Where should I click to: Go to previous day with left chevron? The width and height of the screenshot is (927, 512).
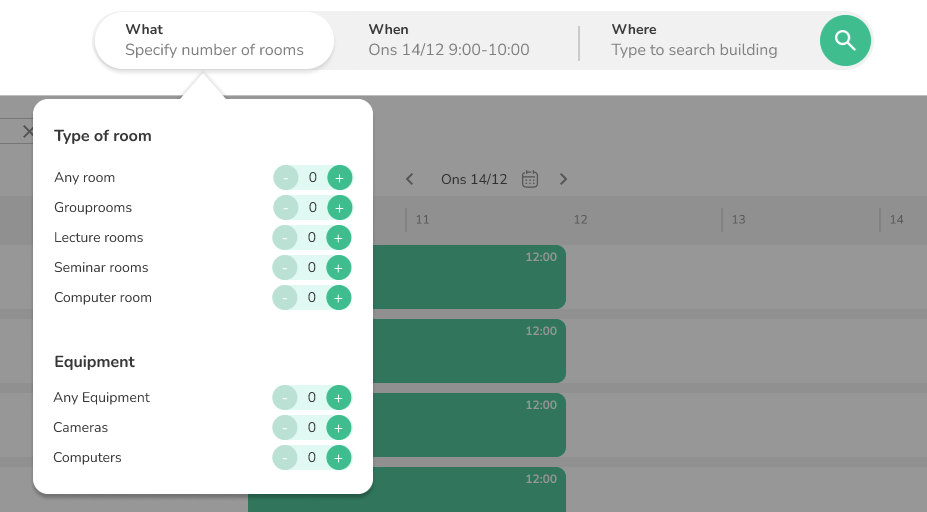click(x=409, y=179)
